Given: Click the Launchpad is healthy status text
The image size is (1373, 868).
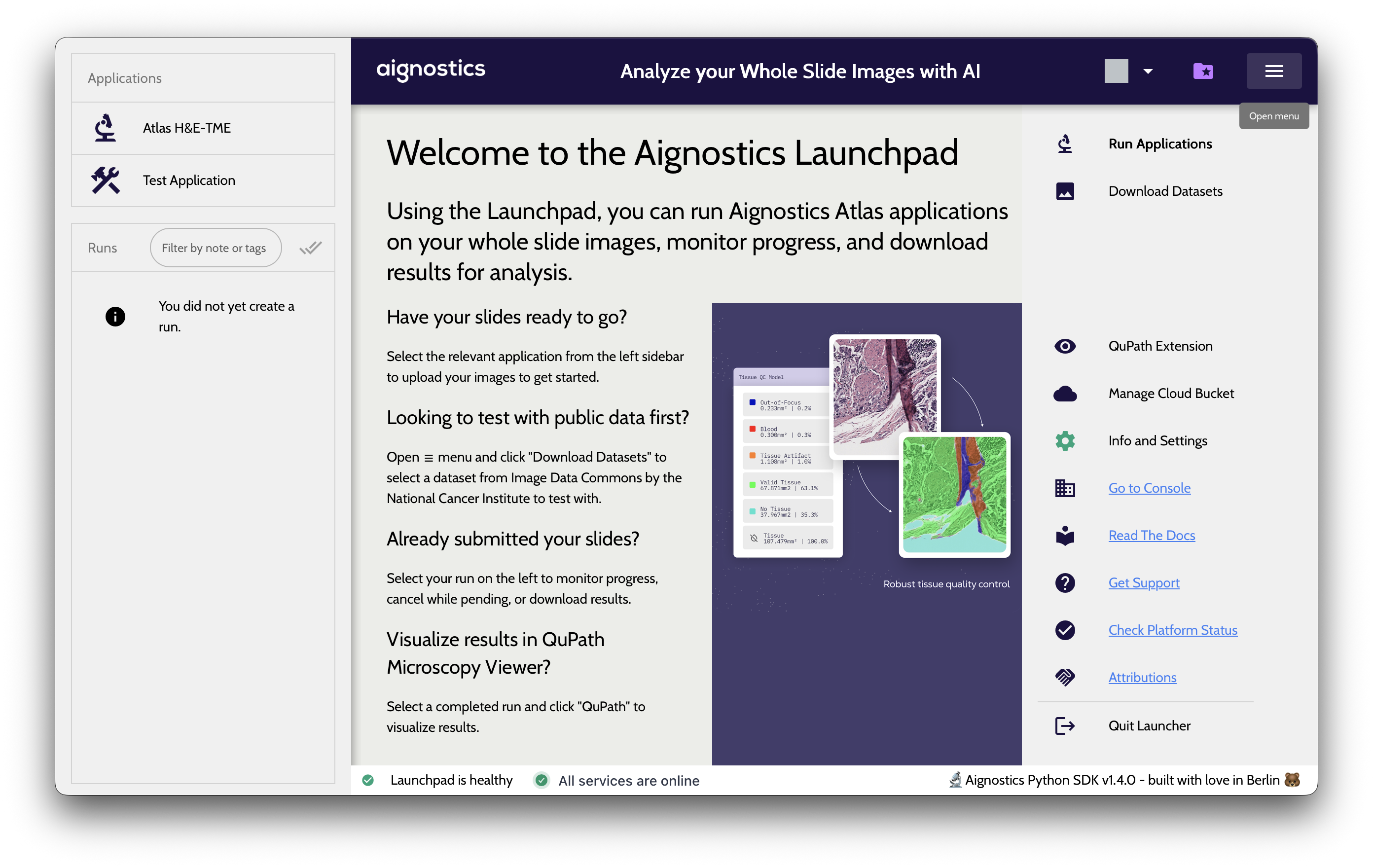Looking at the screenshot, I should point(451,780).
